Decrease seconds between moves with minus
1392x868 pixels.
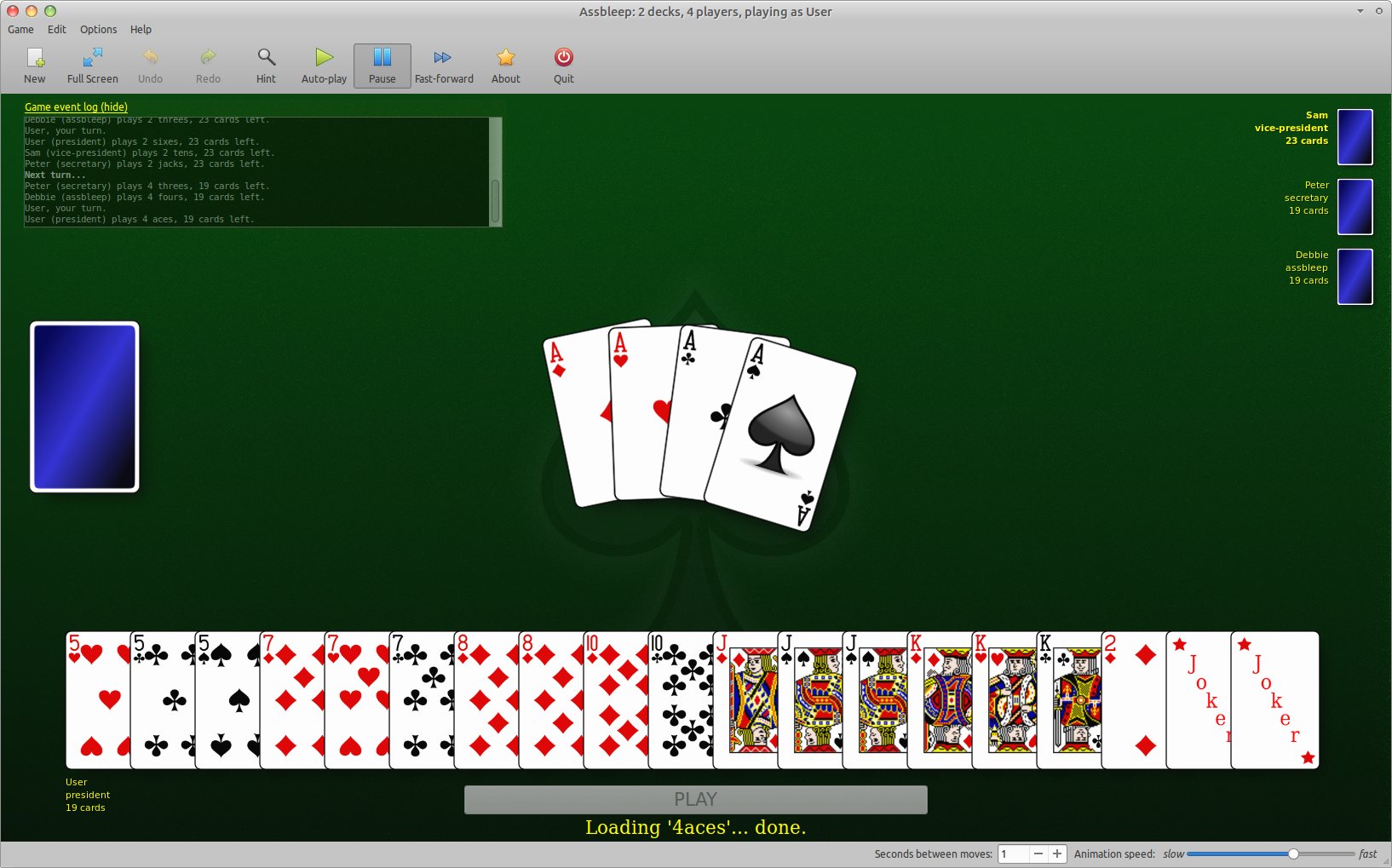(x=1038, y=854)
